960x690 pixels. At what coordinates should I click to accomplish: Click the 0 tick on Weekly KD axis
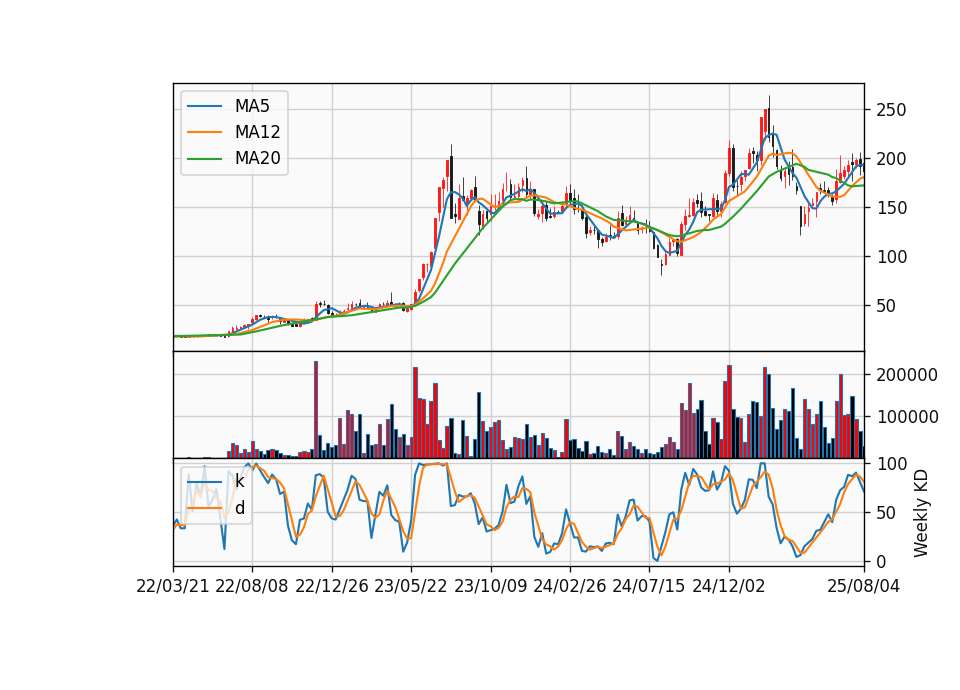click(881, 561)
